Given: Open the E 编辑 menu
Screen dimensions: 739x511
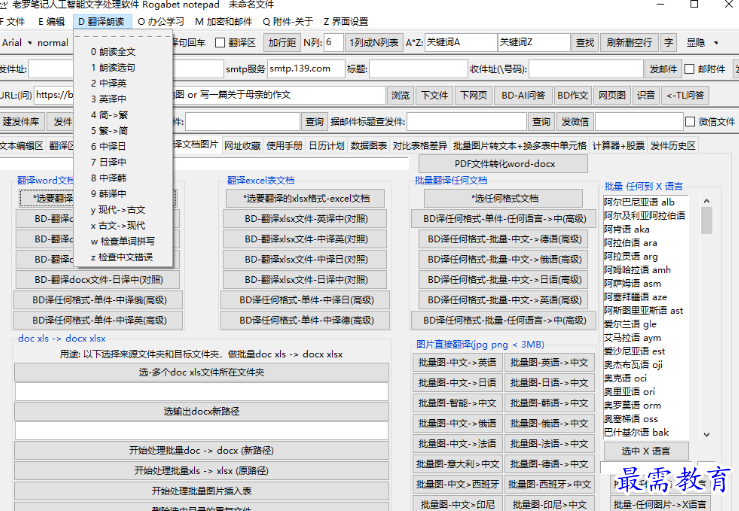Looking at the screenshot, I should coord(51,22).
